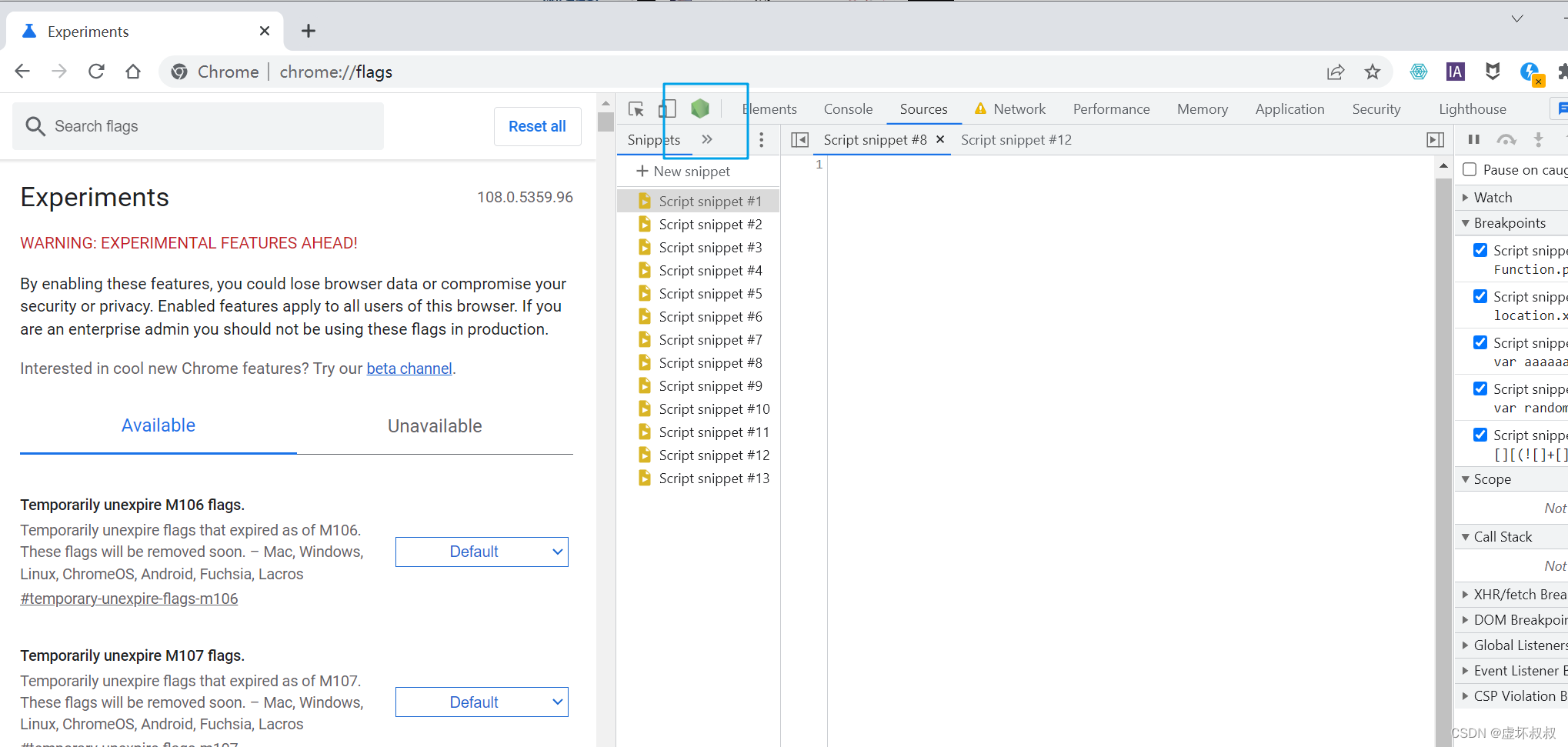Click the page share icon in address bar
Screen dimensions: 1568x747
pyautogui.click(x=1336, y=72)
